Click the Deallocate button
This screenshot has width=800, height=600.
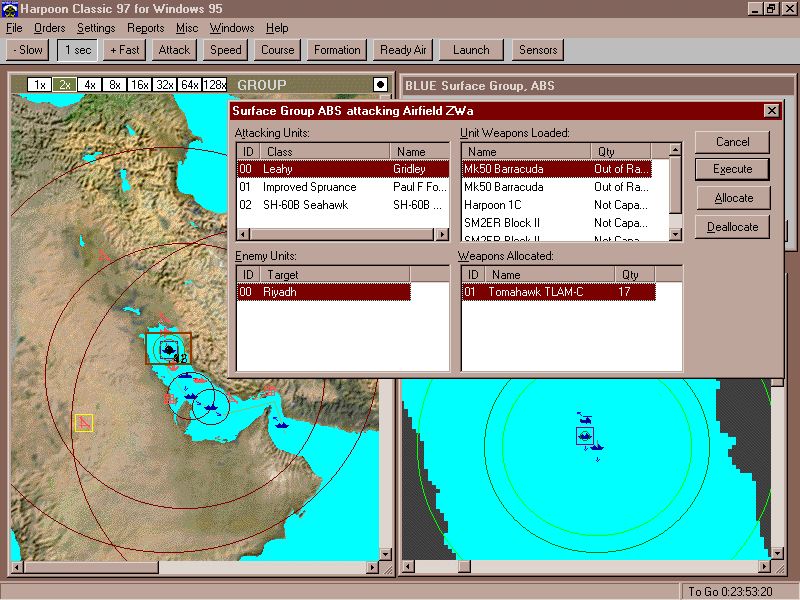(733, 227)
